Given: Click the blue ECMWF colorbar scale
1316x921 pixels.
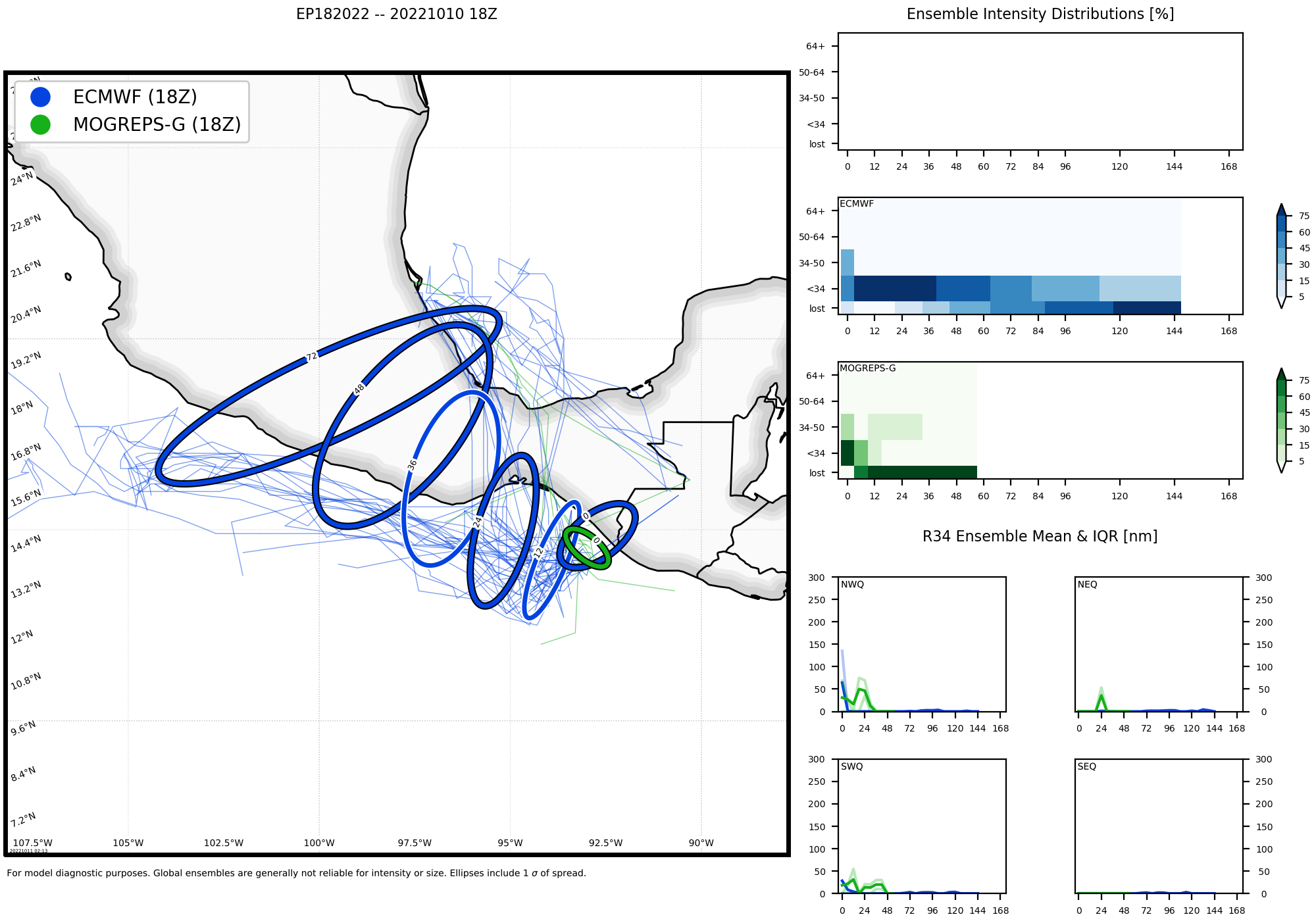Looking at the screenshot, I should [x=1281, y=257].
